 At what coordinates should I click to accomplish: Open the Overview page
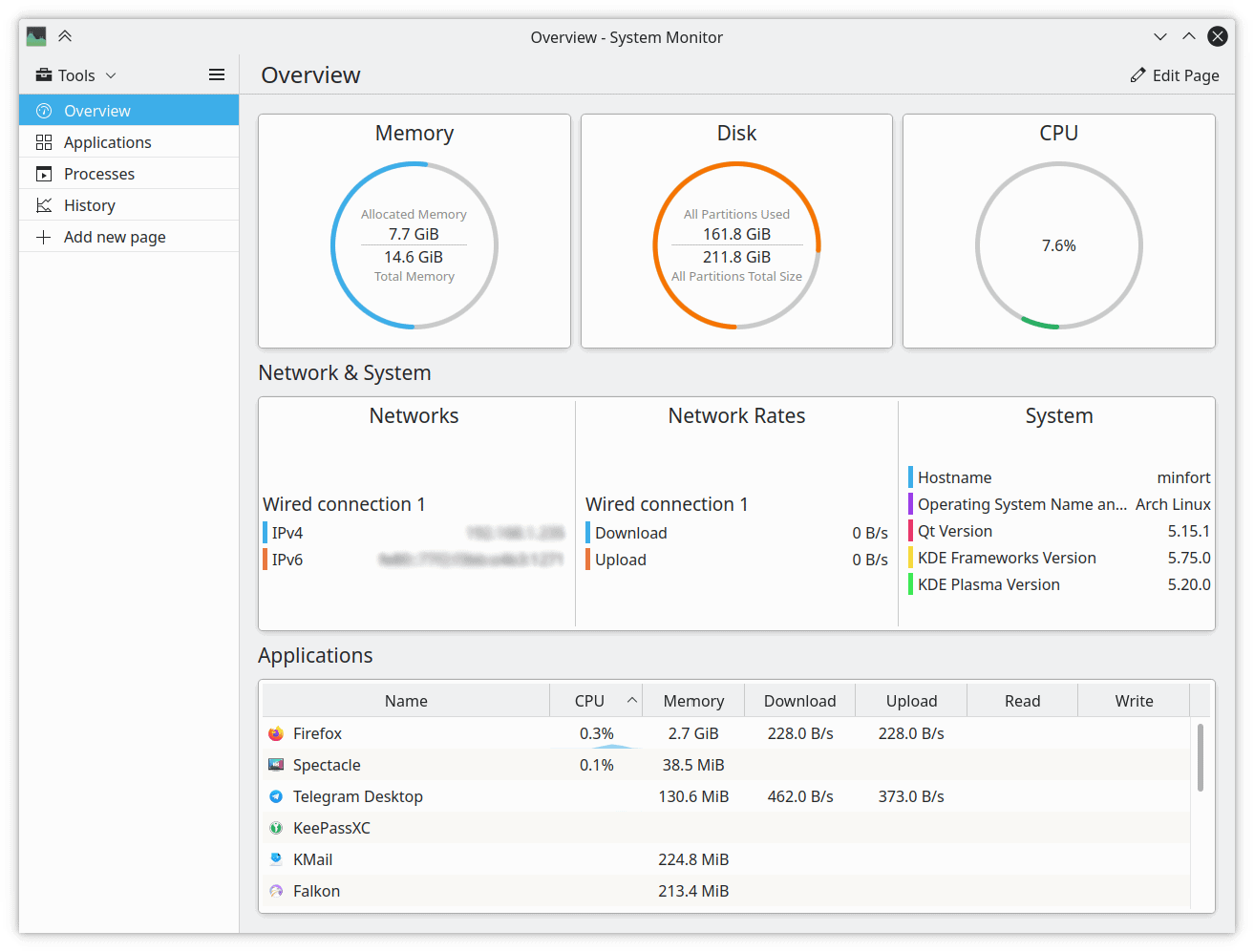tap(129, 111)
